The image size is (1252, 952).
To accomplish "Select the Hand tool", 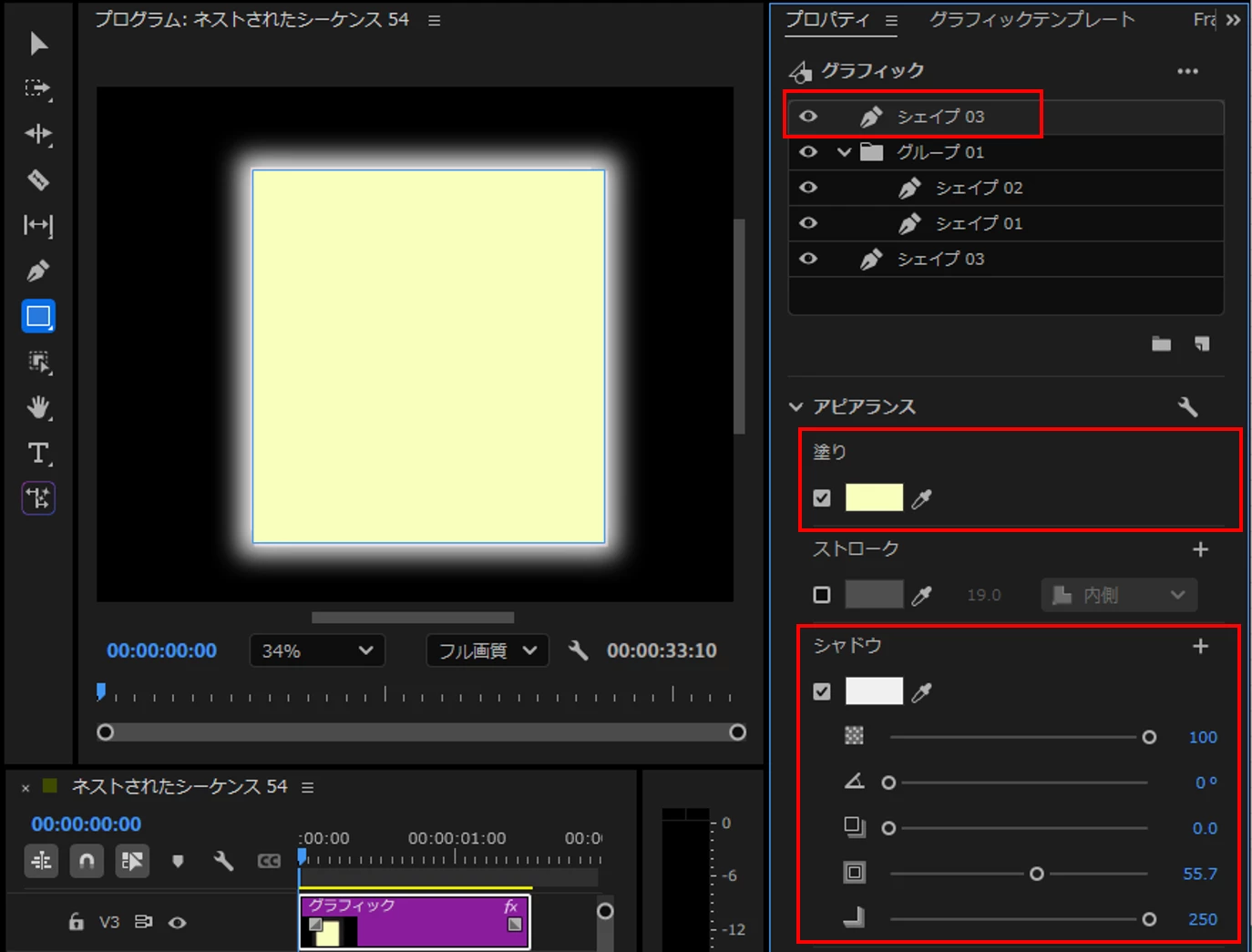I will (38, 407).
